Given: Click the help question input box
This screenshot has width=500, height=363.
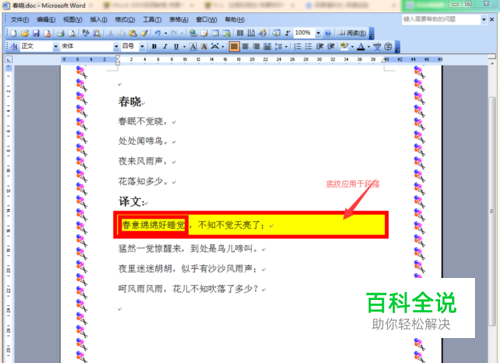Looking at the screenshot, I should [442, 19].
